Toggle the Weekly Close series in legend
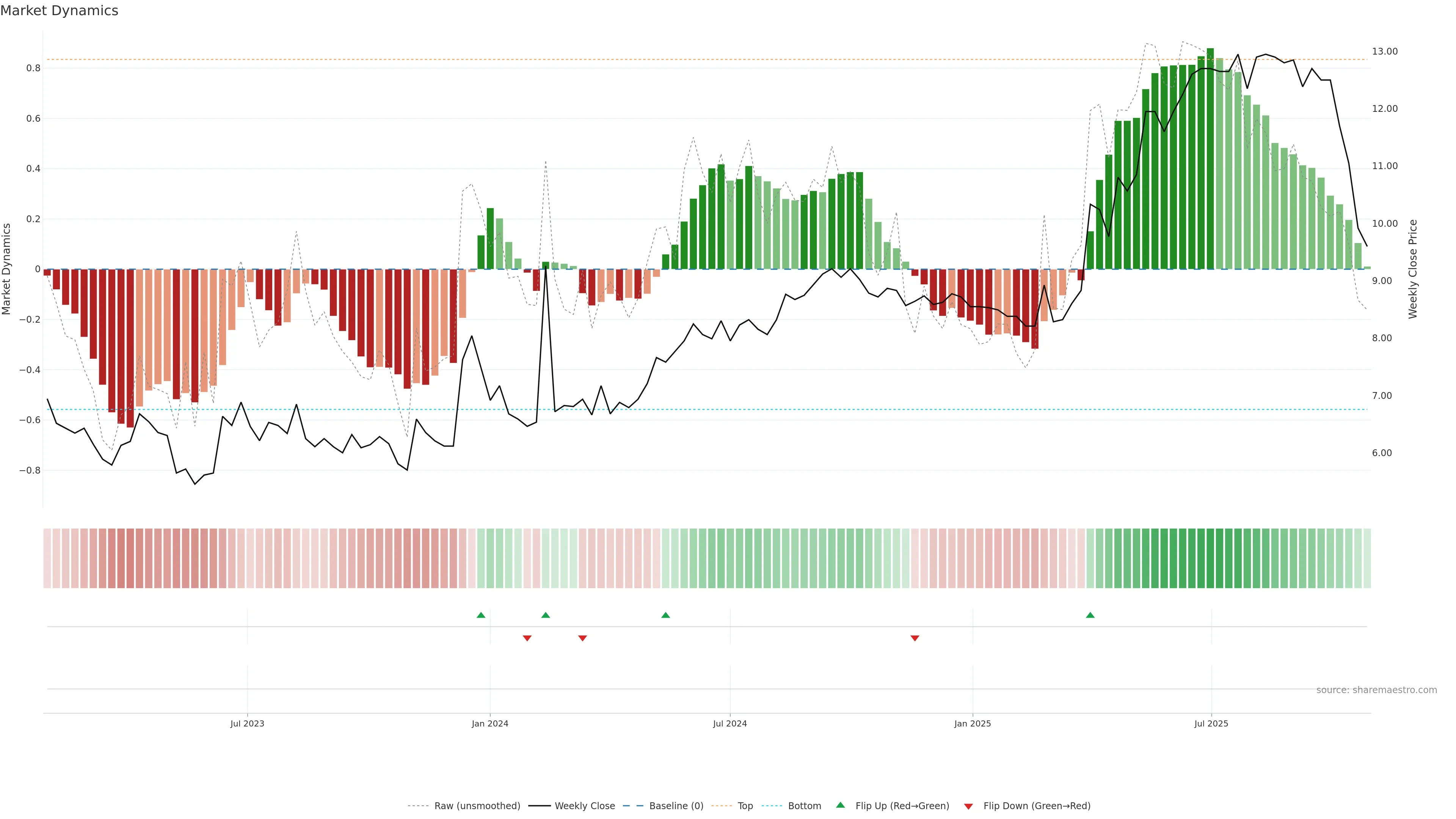 (584, 806)
